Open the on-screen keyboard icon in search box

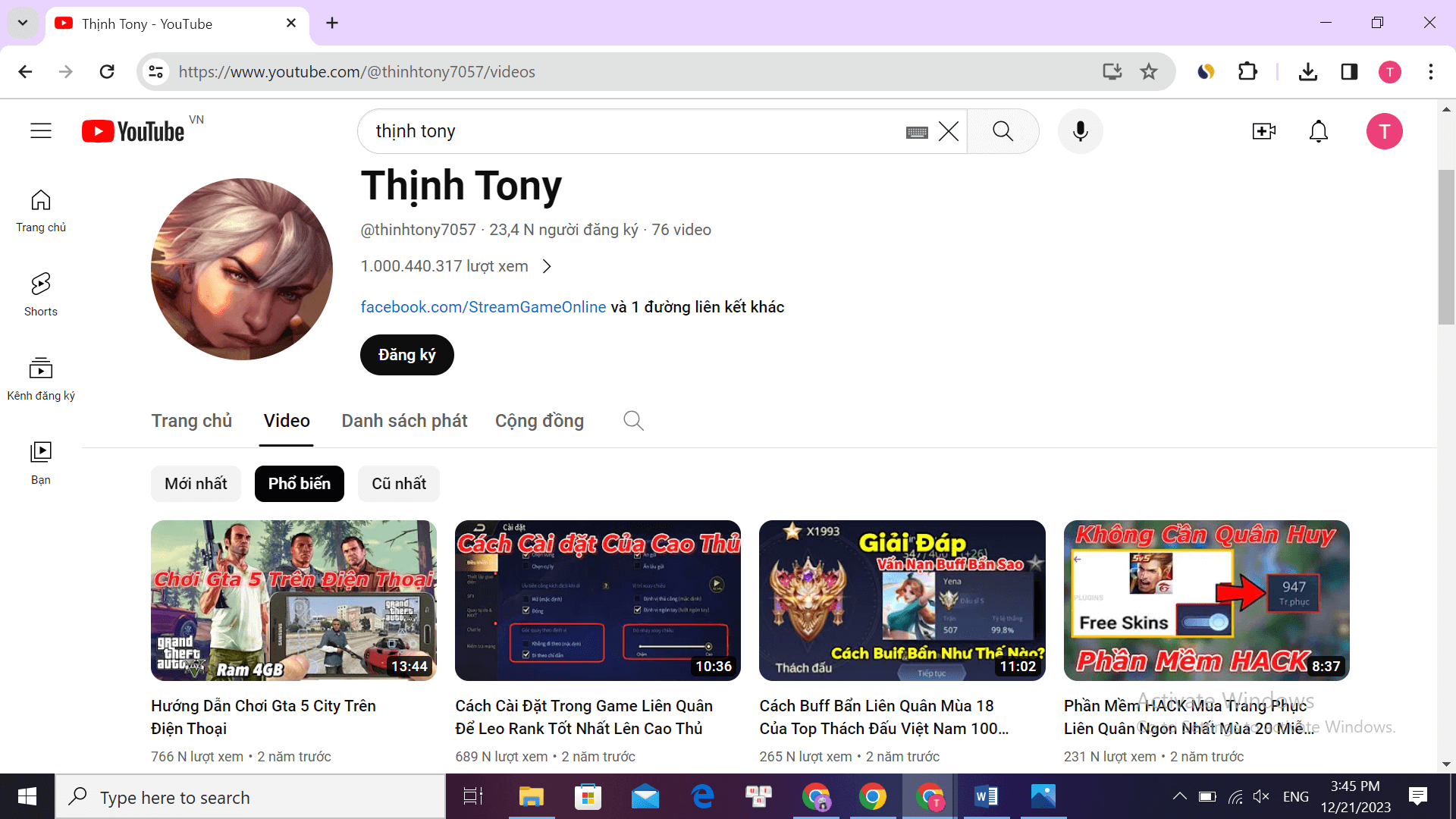click(917, 132)
